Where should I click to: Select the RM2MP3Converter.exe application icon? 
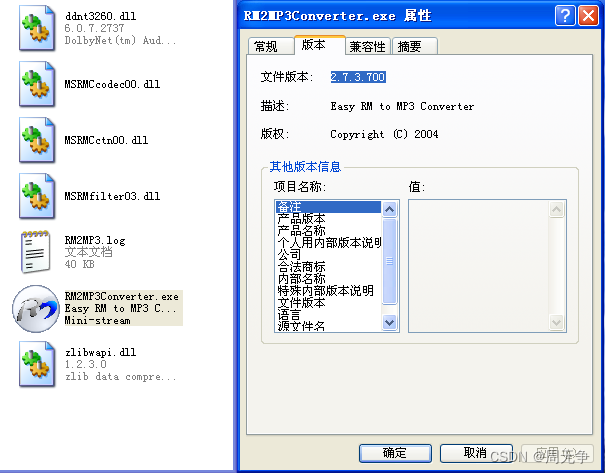(x=36, y=309)
